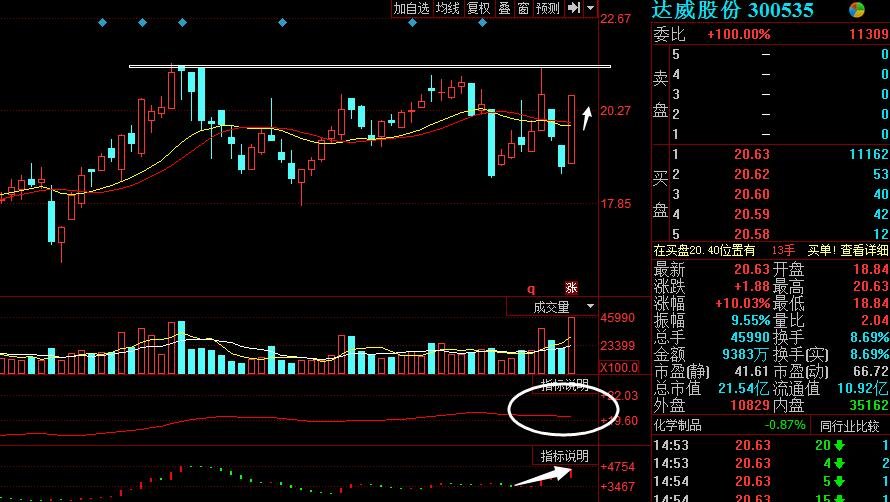Click the 涨幅 value +10.03%
890x502 pixels.
click(742, 303)
